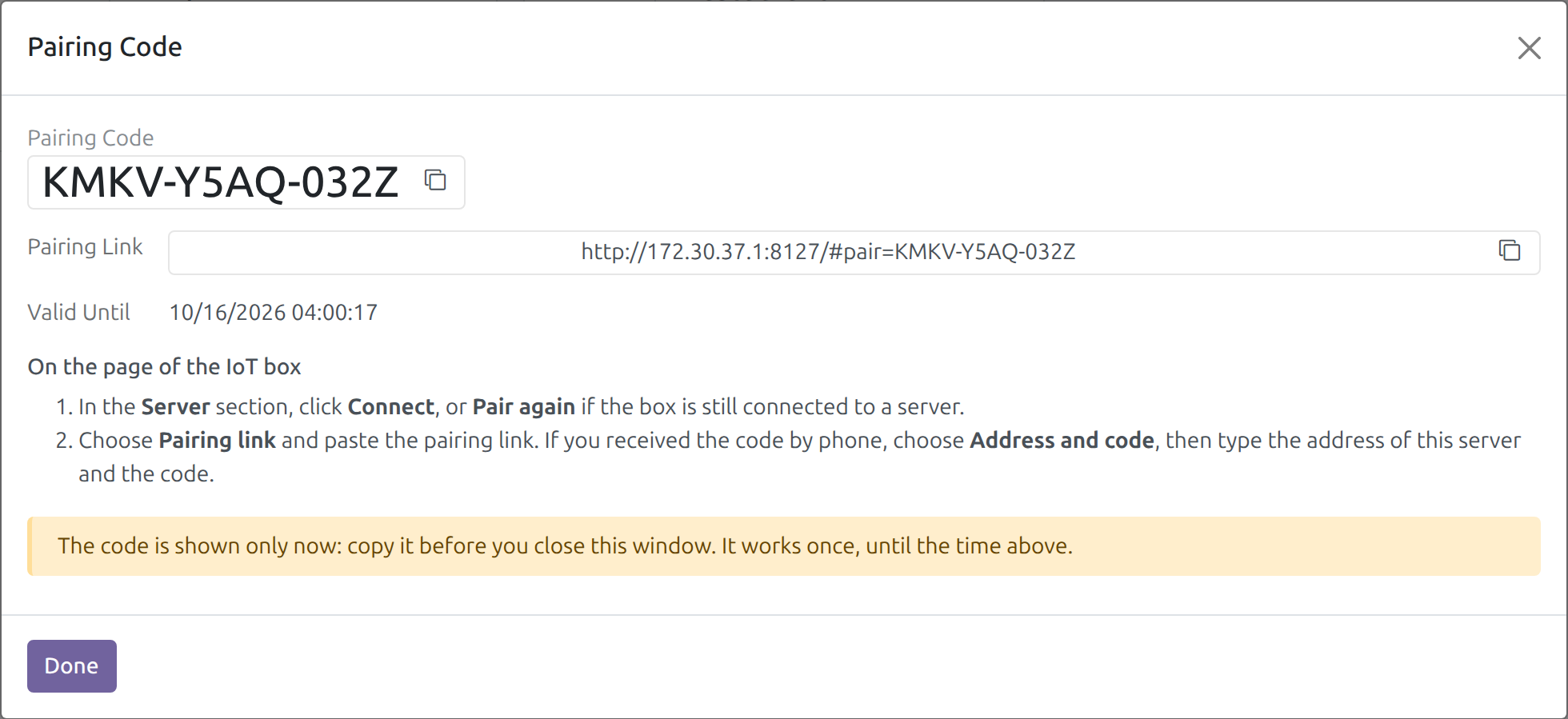Click the Pairing Link field label
The height and width of the screenshot is (719, 1568).
point(86,246)
